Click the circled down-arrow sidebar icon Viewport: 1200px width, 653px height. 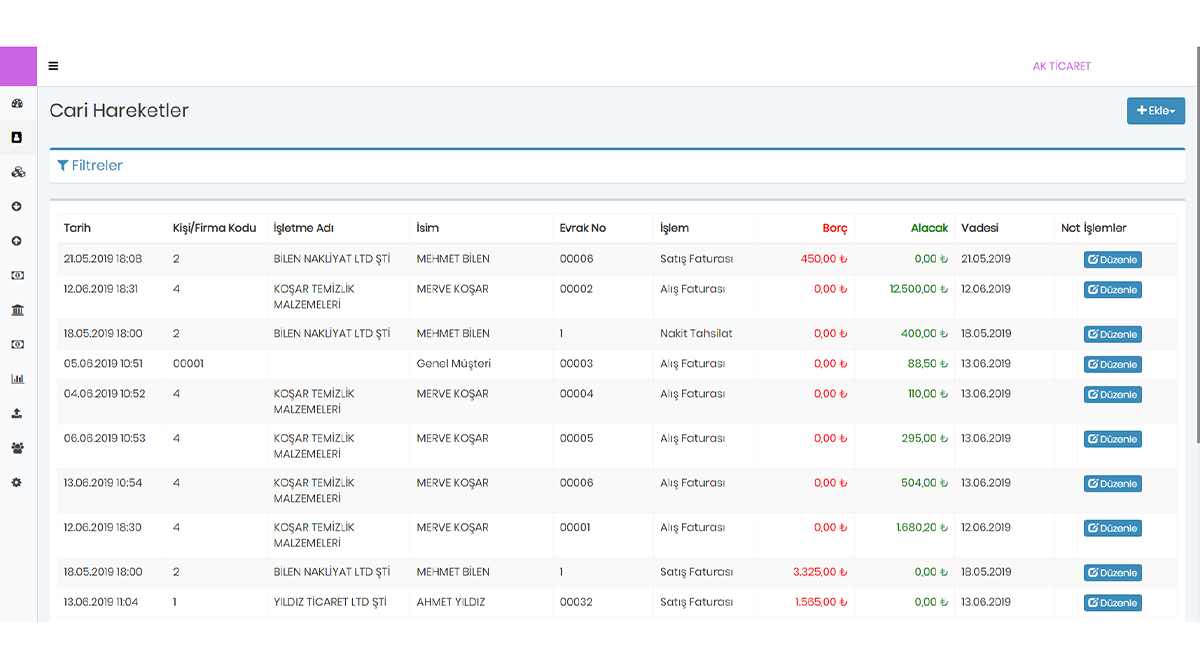click(17, 207)
